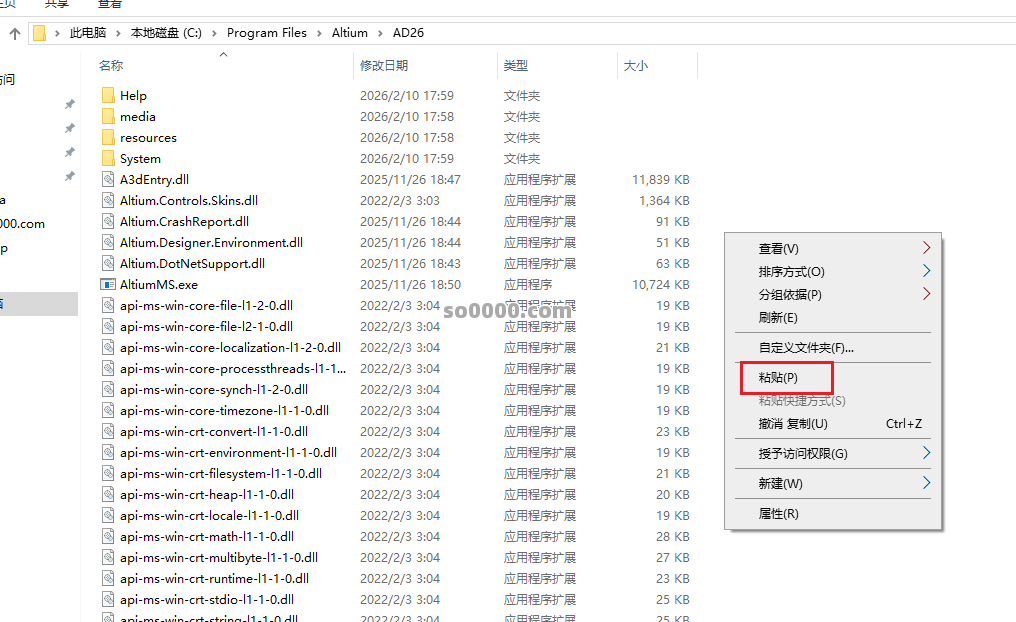The height and width of the screenshot is (622, 1016).
Task: Select the api-ms-win-crt-math dll icon
Action: coord(108,536)
